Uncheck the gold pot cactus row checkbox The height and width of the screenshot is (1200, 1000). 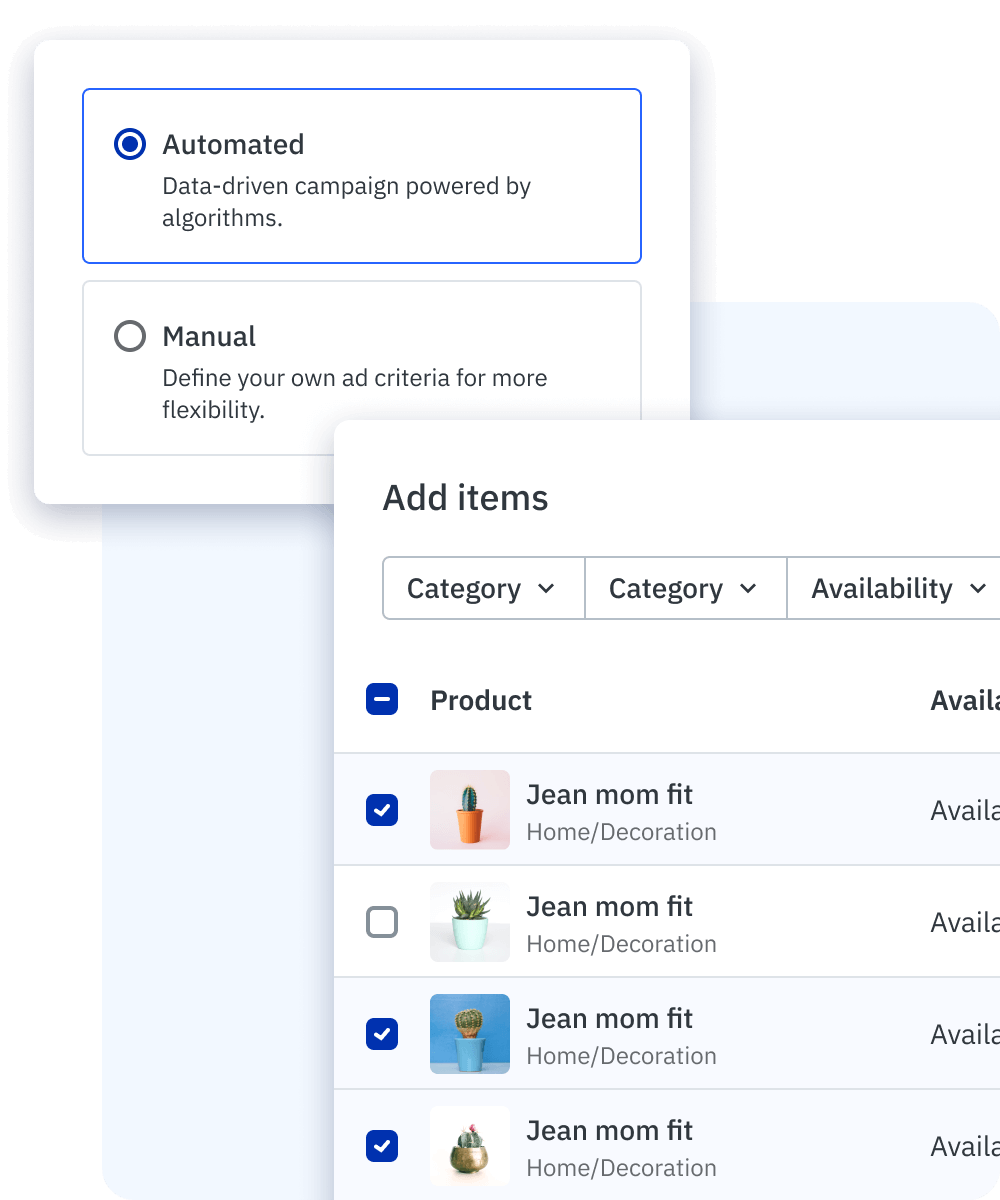[x=382, y=1146]
